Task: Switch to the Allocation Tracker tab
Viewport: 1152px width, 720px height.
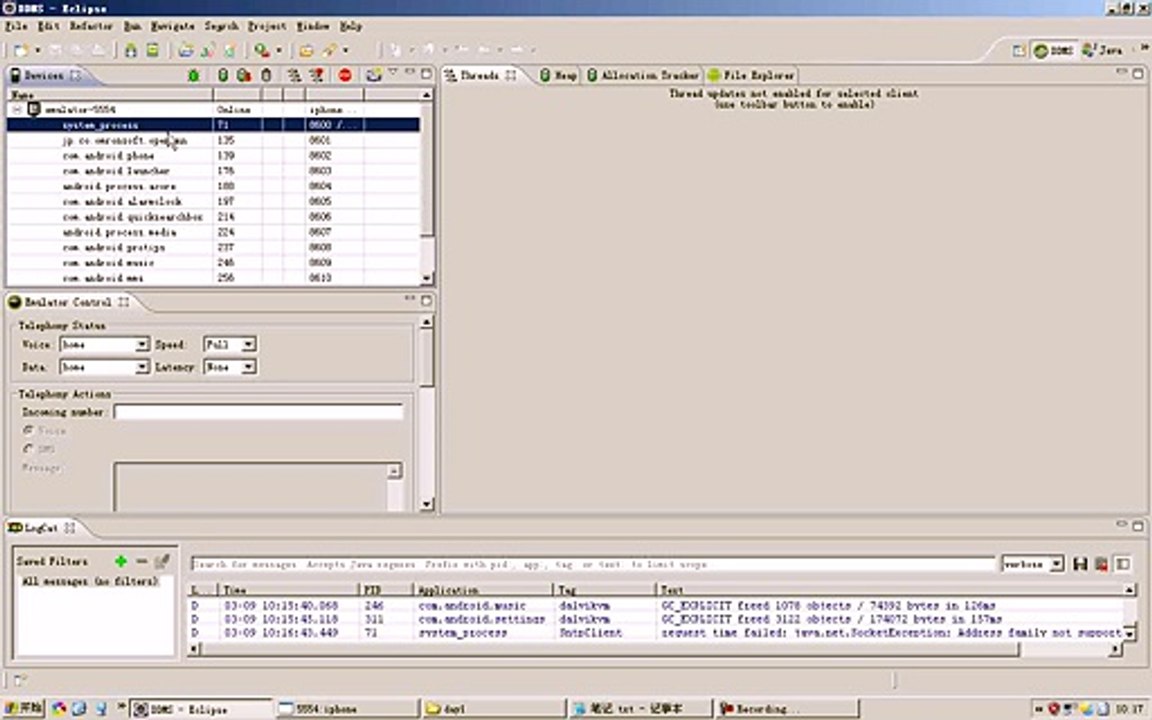Action: tap(642, 75)
